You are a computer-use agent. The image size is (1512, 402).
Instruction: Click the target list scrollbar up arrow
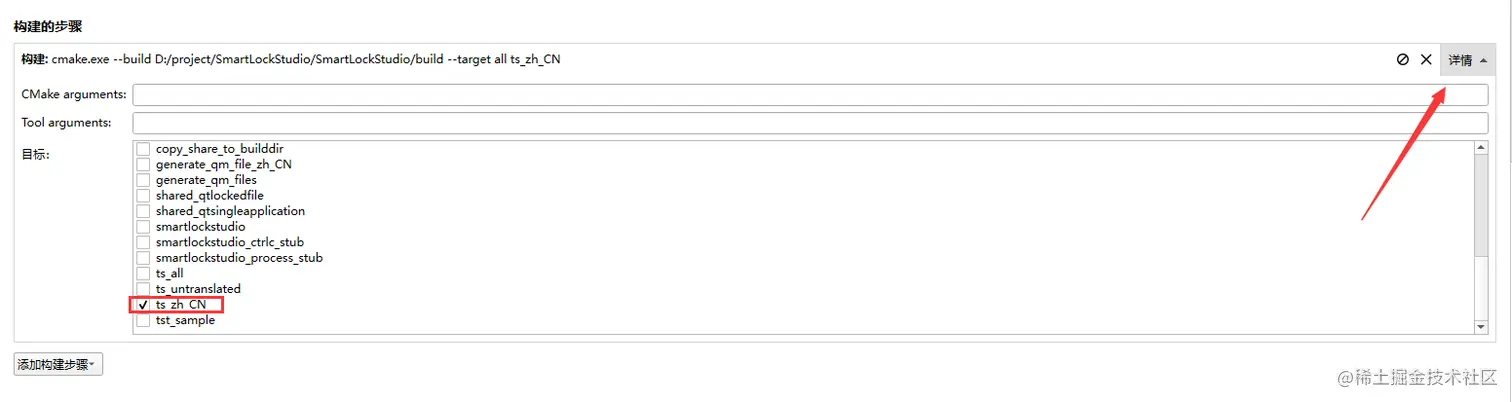(x=1481, y=148)
